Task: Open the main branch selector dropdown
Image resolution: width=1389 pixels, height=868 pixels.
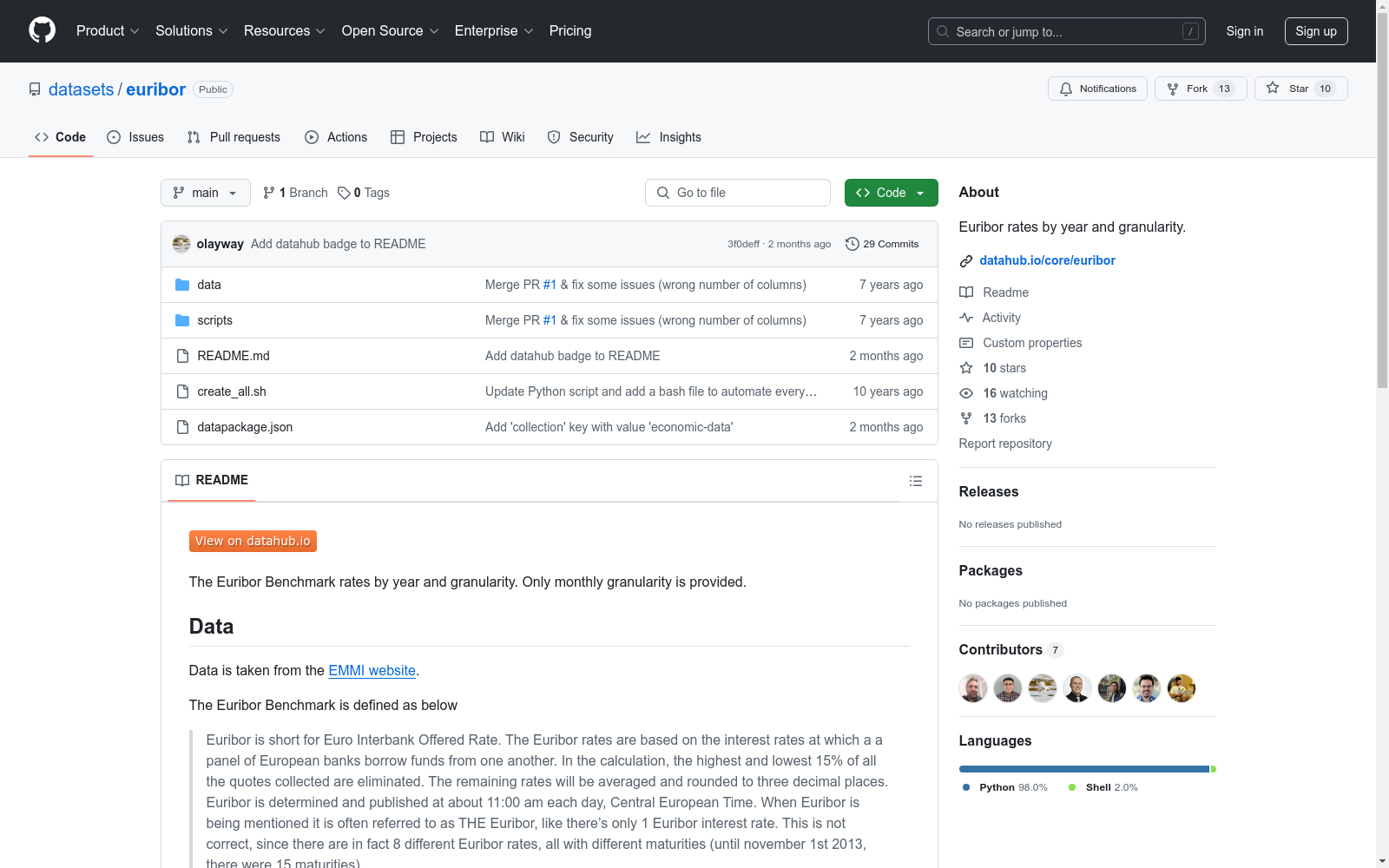Action: pos(206,193)
